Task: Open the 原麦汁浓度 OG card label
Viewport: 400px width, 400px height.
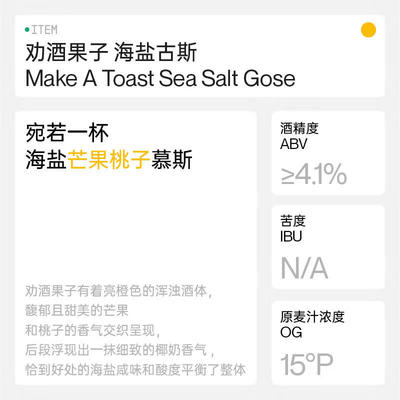Action: [312, 324]
